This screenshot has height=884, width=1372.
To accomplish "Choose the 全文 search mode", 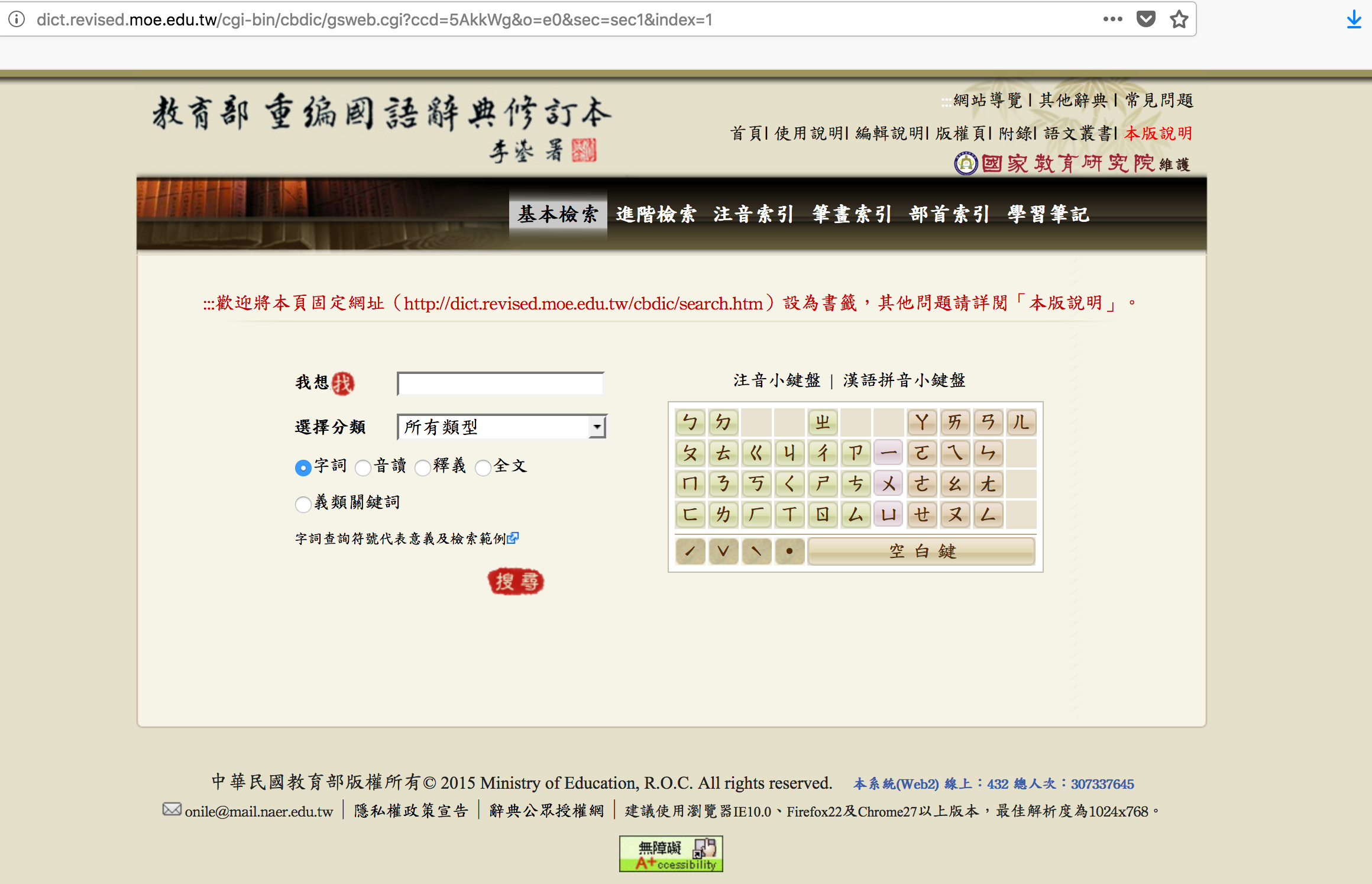I will pyautogui.click(x=483, y=468).
